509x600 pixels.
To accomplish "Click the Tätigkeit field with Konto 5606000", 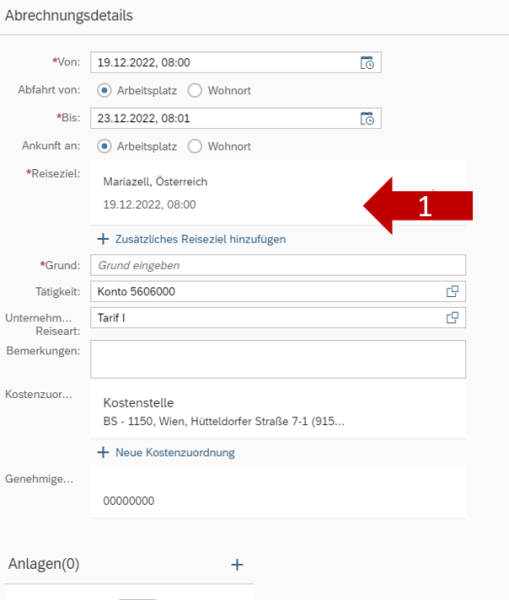I will [x=278, y=292].
